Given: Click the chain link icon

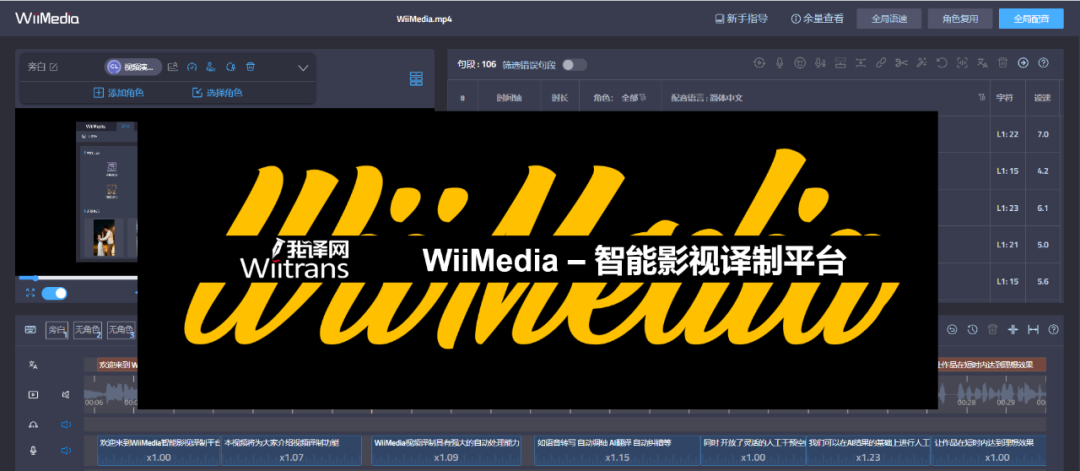Looking at the screenshot, I should point(881,63).
